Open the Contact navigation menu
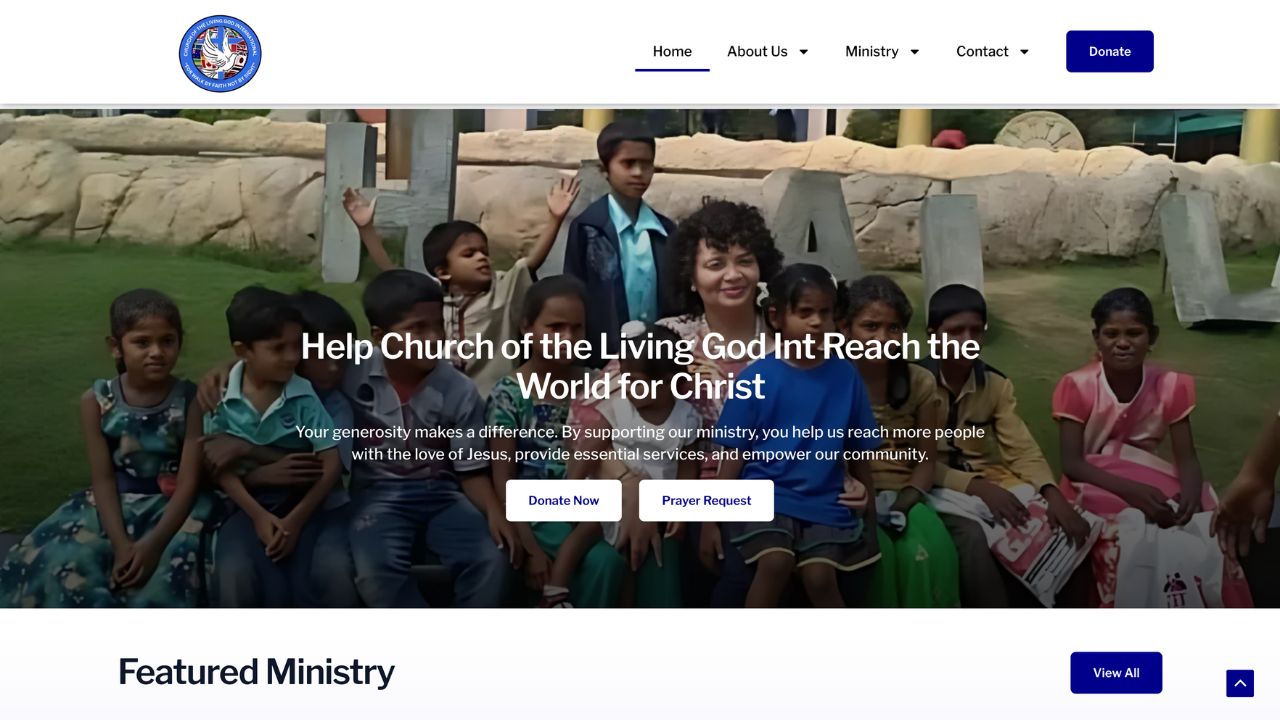Screen dimensions: 1280x720 coord(993,51)
